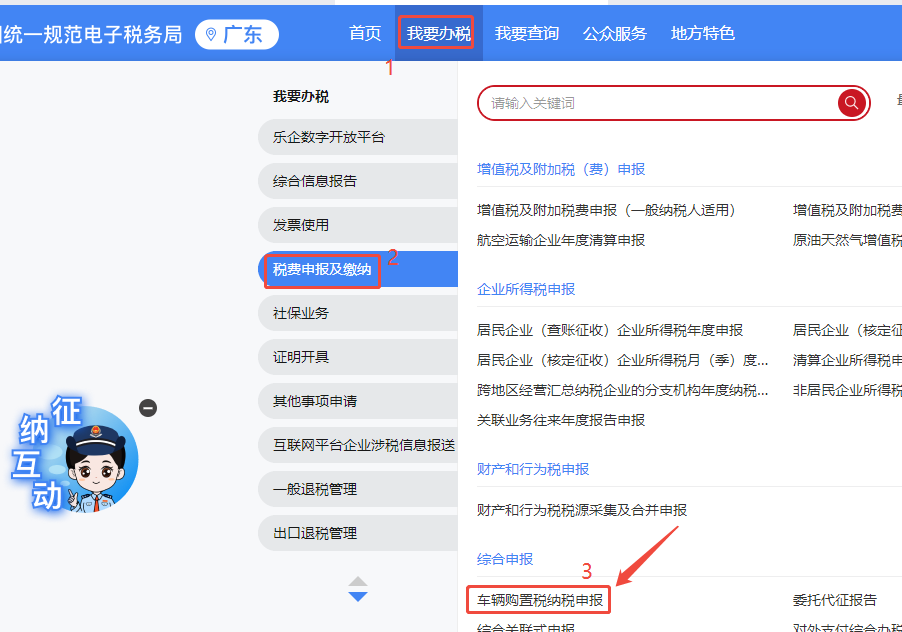Click the location pin icon beside 广东
The width and height of the screenshot is (902, 632).
point(210,35)
